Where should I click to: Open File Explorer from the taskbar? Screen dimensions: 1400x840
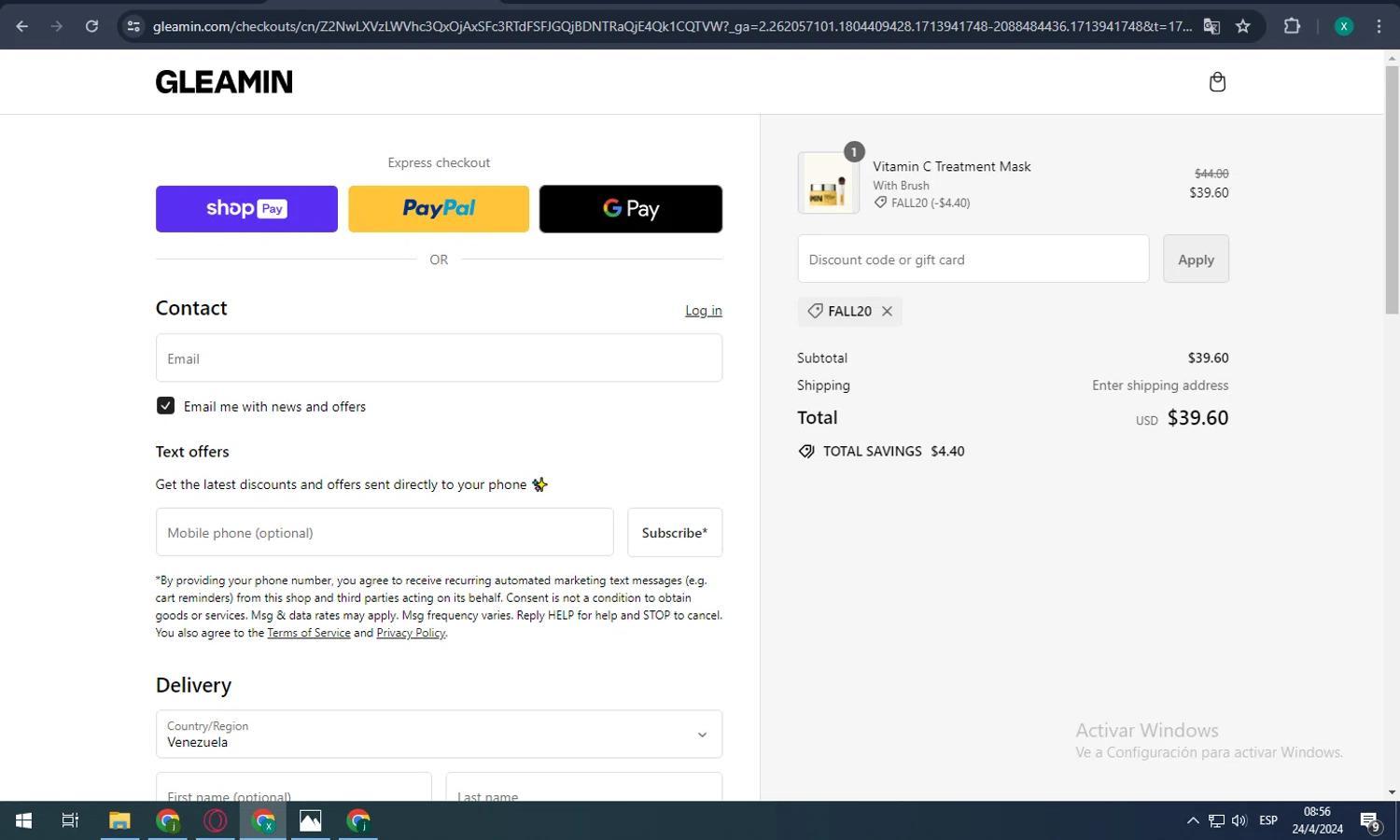(x=119, y=820)
